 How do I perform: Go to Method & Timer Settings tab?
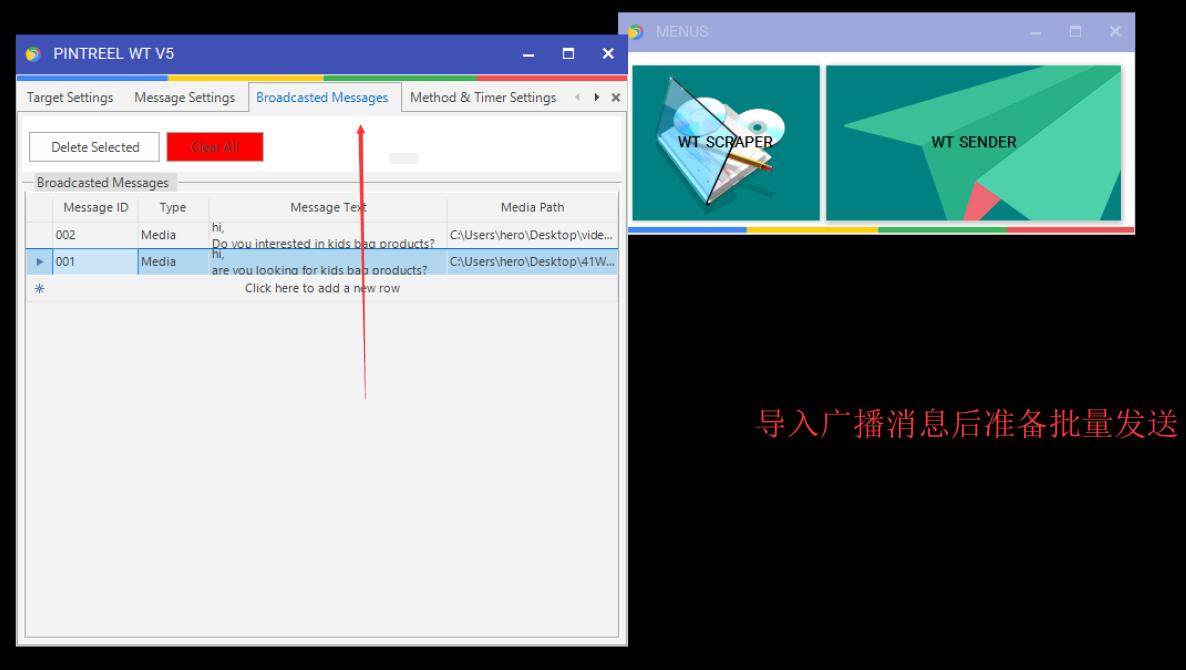click(x=483, y=98)
